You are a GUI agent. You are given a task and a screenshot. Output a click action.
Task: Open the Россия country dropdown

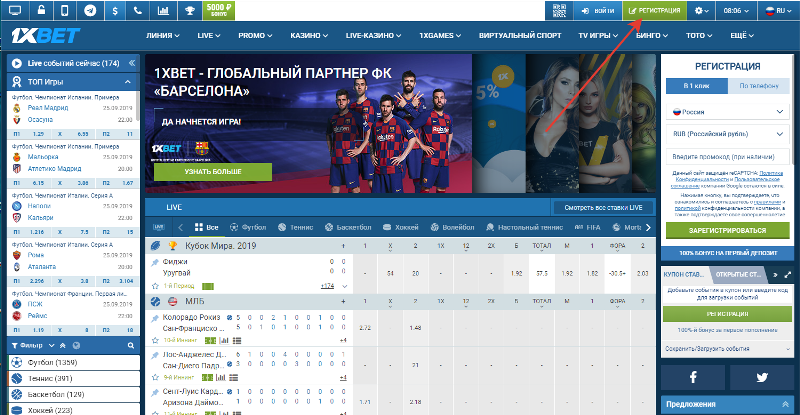[725, 114]
